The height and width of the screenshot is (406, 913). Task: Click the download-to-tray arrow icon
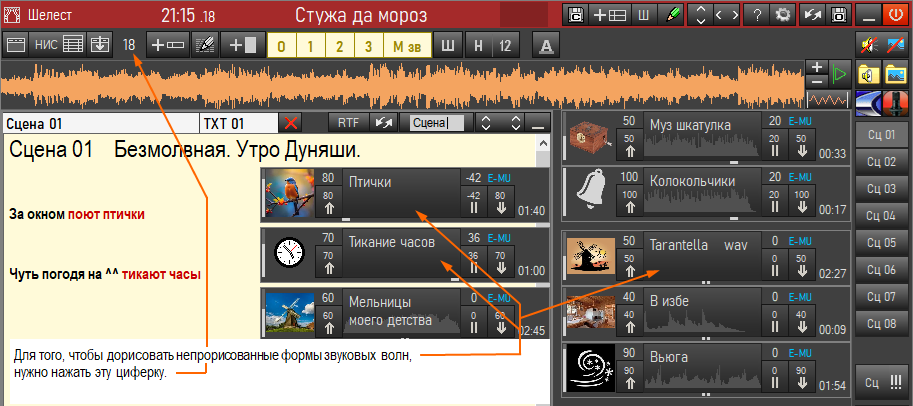[x=100, y=44]
